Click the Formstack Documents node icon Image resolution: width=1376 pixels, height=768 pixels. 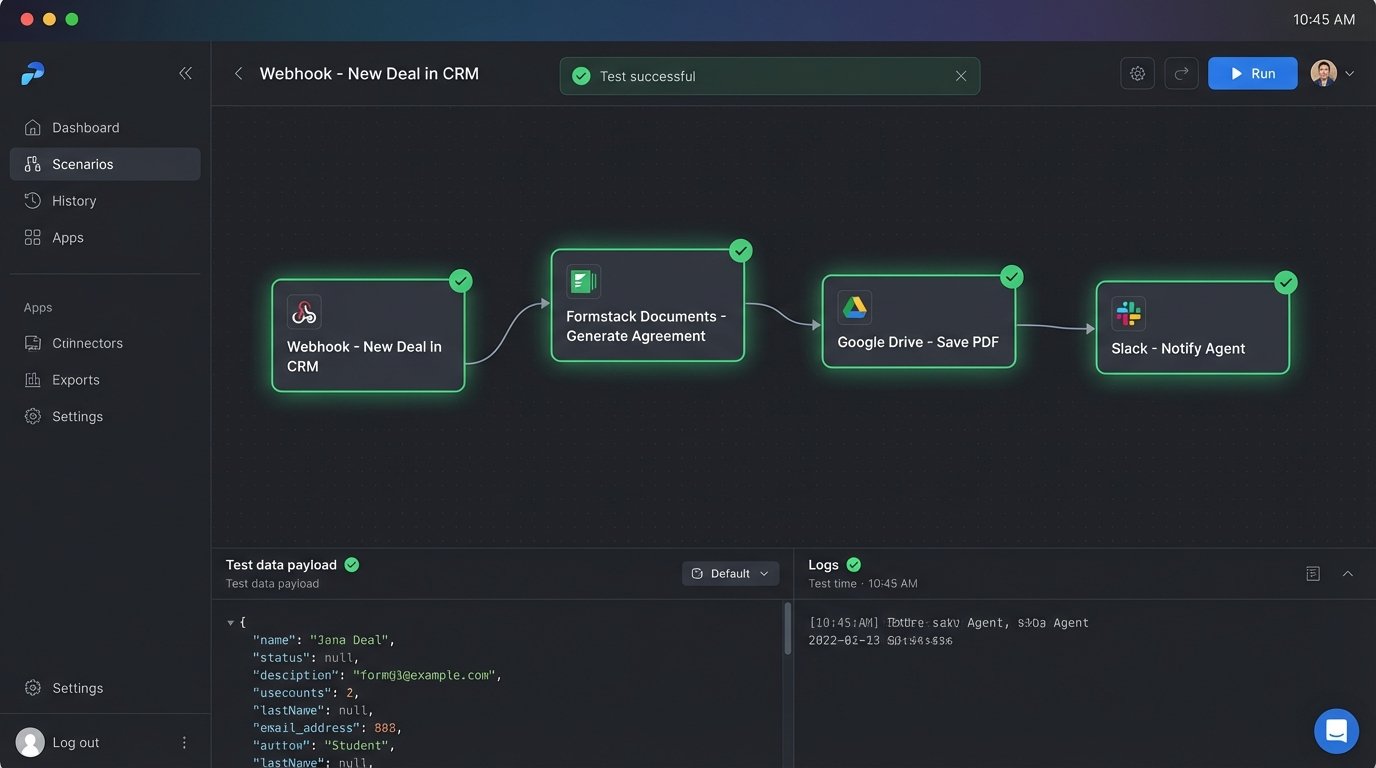coord(583,282)
